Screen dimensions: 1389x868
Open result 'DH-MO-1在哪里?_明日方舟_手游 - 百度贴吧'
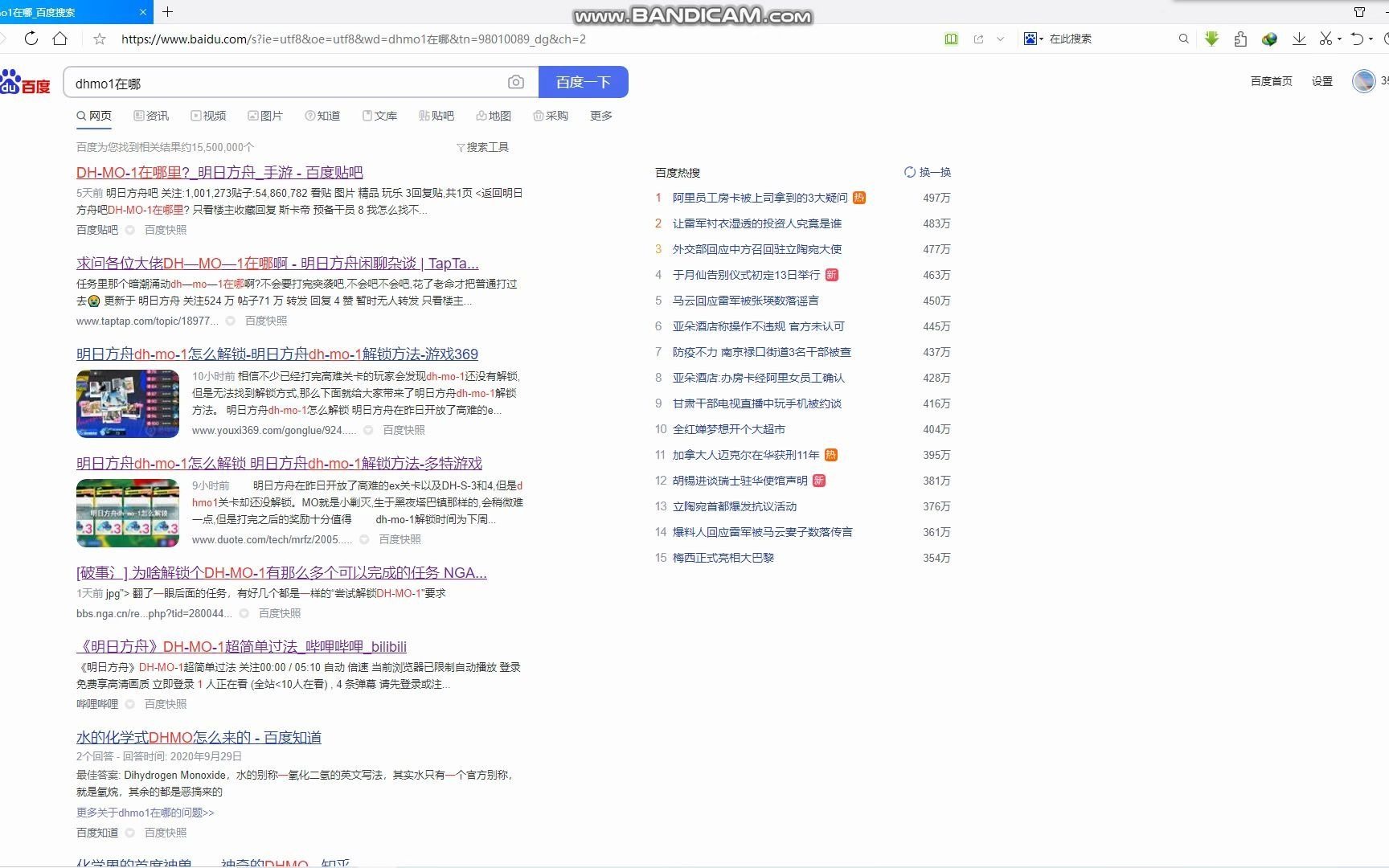(219, 172)
